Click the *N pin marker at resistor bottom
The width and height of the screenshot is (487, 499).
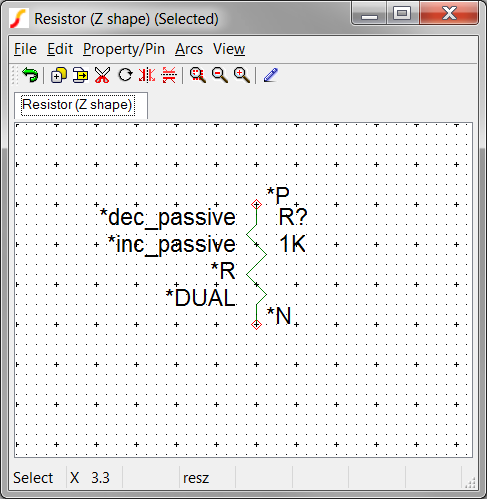256,324
